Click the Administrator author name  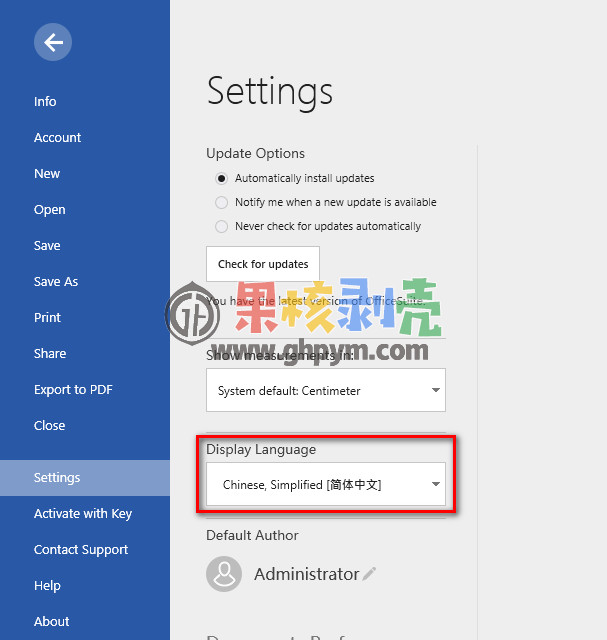[x=307, y=574]
